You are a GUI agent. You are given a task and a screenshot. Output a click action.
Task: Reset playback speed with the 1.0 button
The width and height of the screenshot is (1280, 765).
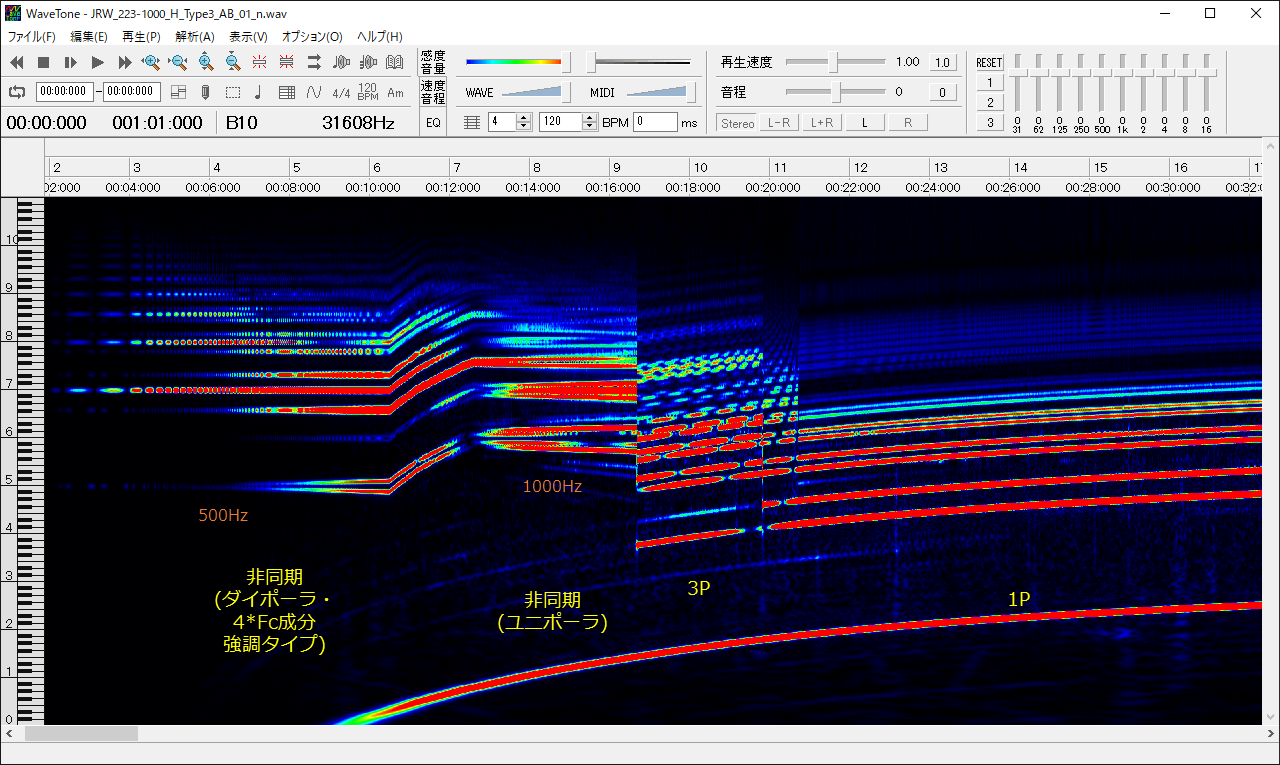click(x=942, y=62)
